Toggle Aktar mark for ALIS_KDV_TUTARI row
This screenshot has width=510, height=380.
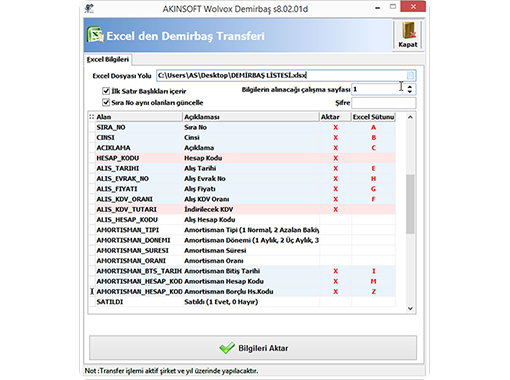coord(335,209)
